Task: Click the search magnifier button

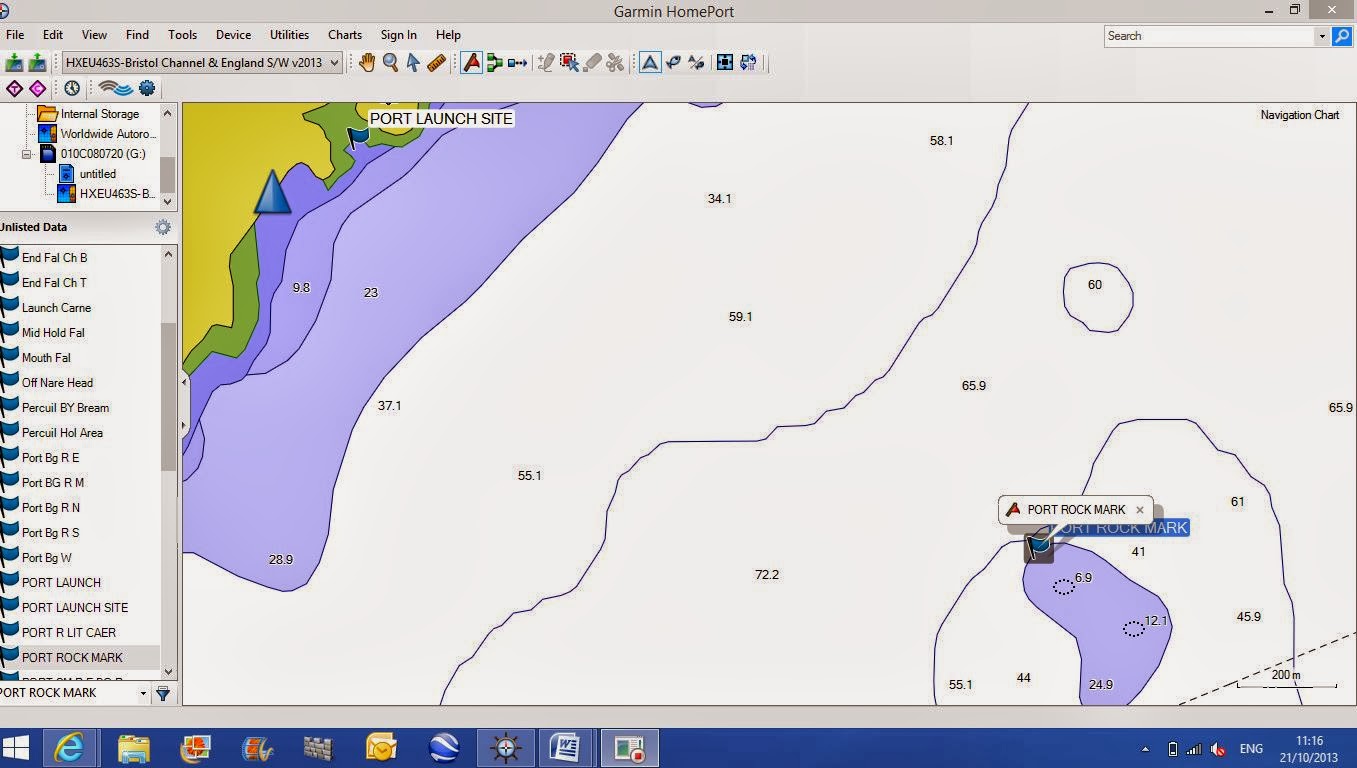Action: 1342,36
